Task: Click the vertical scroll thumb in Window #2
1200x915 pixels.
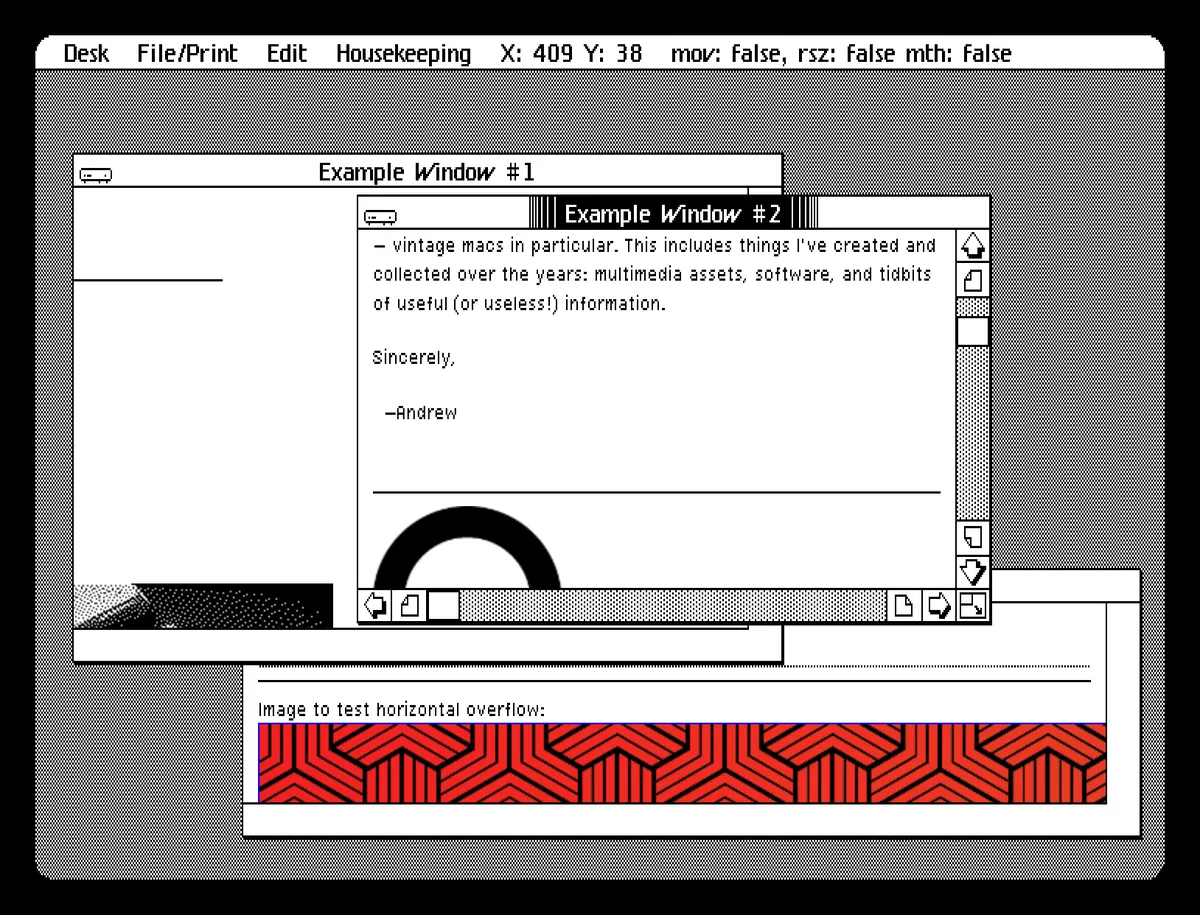Action: (x=972, y=331)
